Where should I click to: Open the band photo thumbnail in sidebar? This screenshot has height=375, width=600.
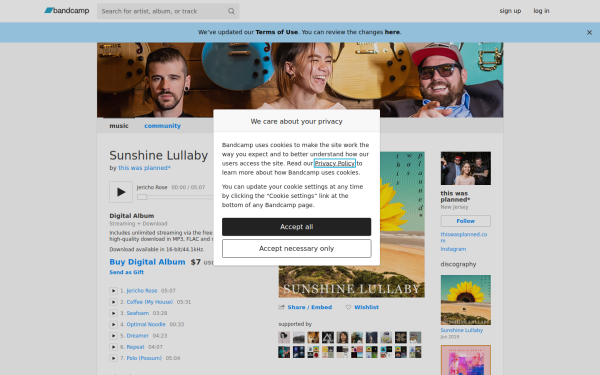click(x=466, y=168)
